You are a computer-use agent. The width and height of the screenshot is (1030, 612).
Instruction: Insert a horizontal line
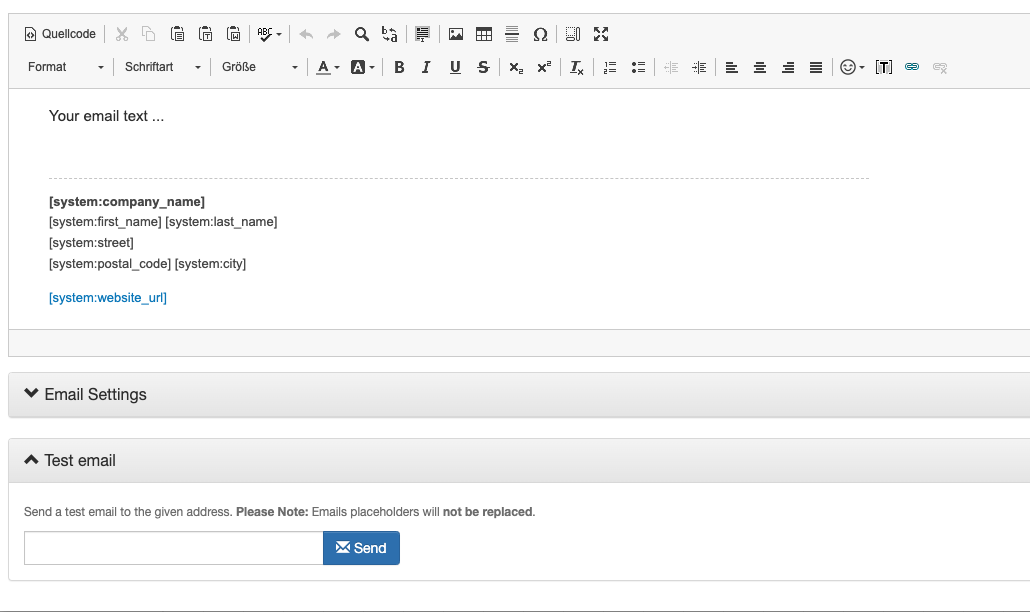point(512,34)
